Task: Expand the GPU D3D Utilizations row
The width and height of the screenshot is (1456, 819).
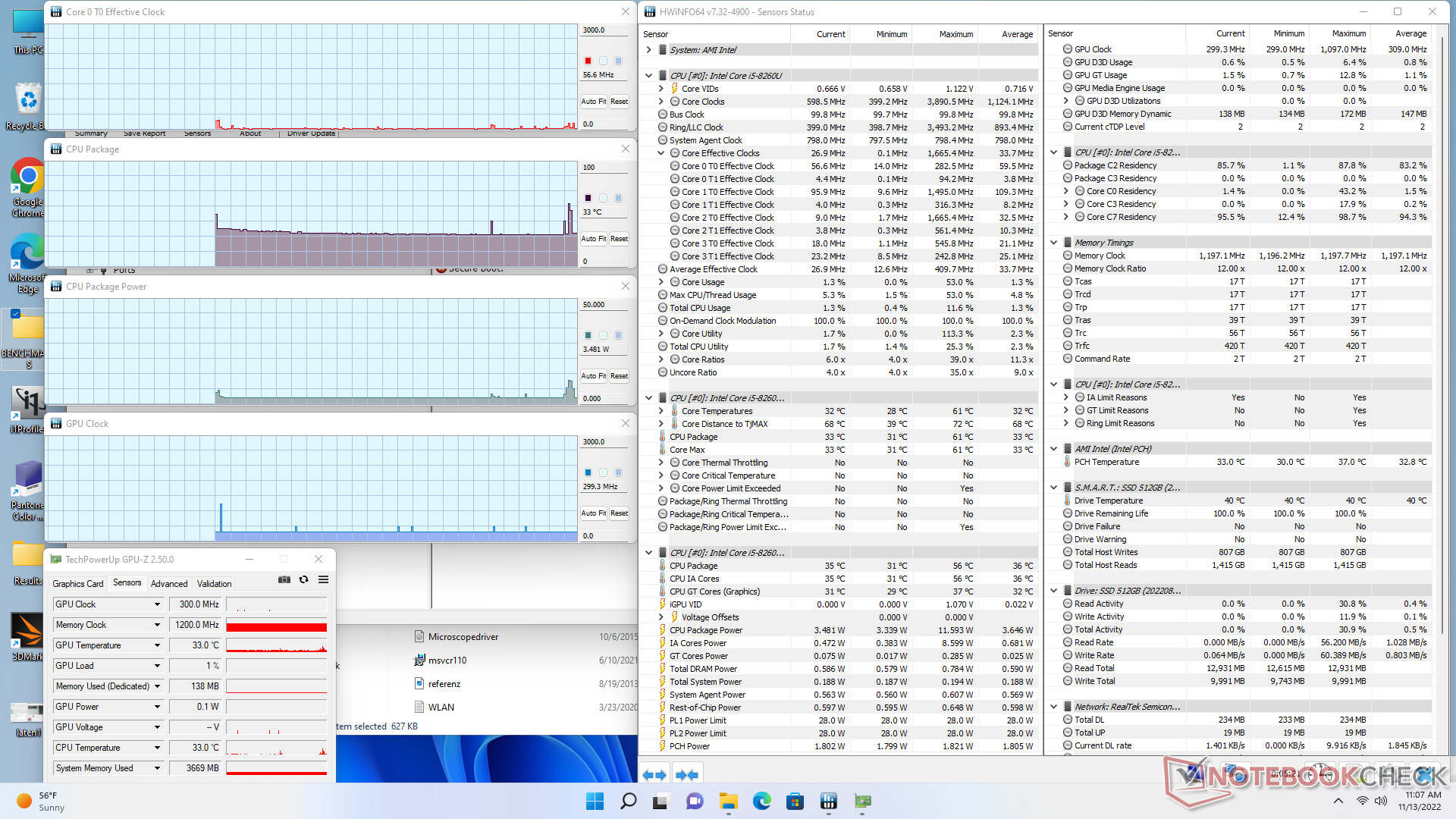Action: (x=1065, y=101)
